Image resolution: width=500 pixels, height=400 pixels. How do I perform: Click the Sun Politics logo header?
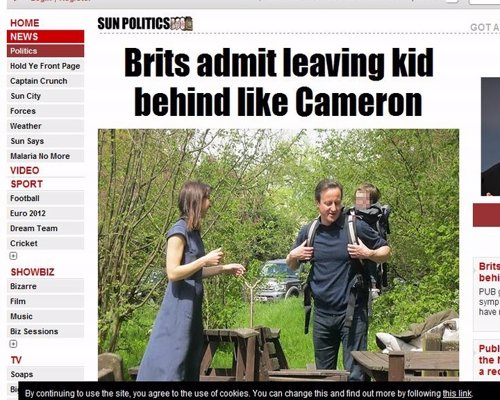point(145,24)
